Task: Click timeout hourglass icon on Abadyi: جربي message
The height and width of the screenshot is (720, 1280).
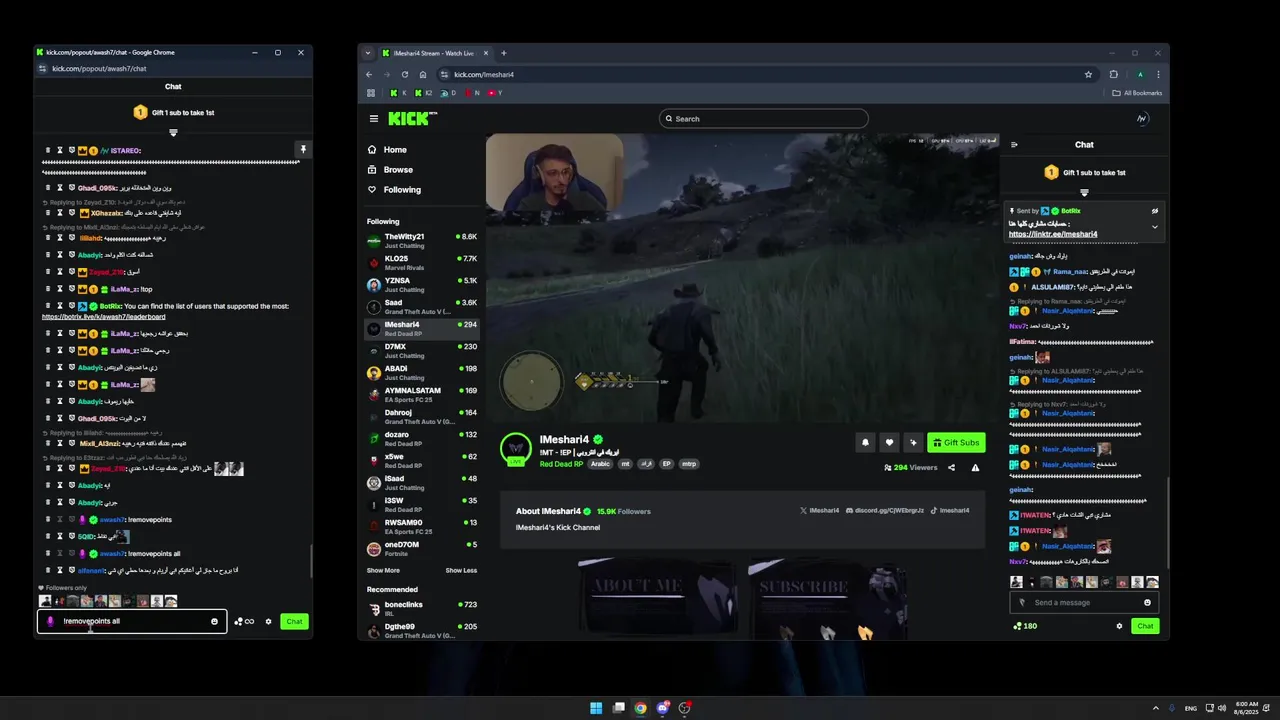Action: click(x=59, y=502)
